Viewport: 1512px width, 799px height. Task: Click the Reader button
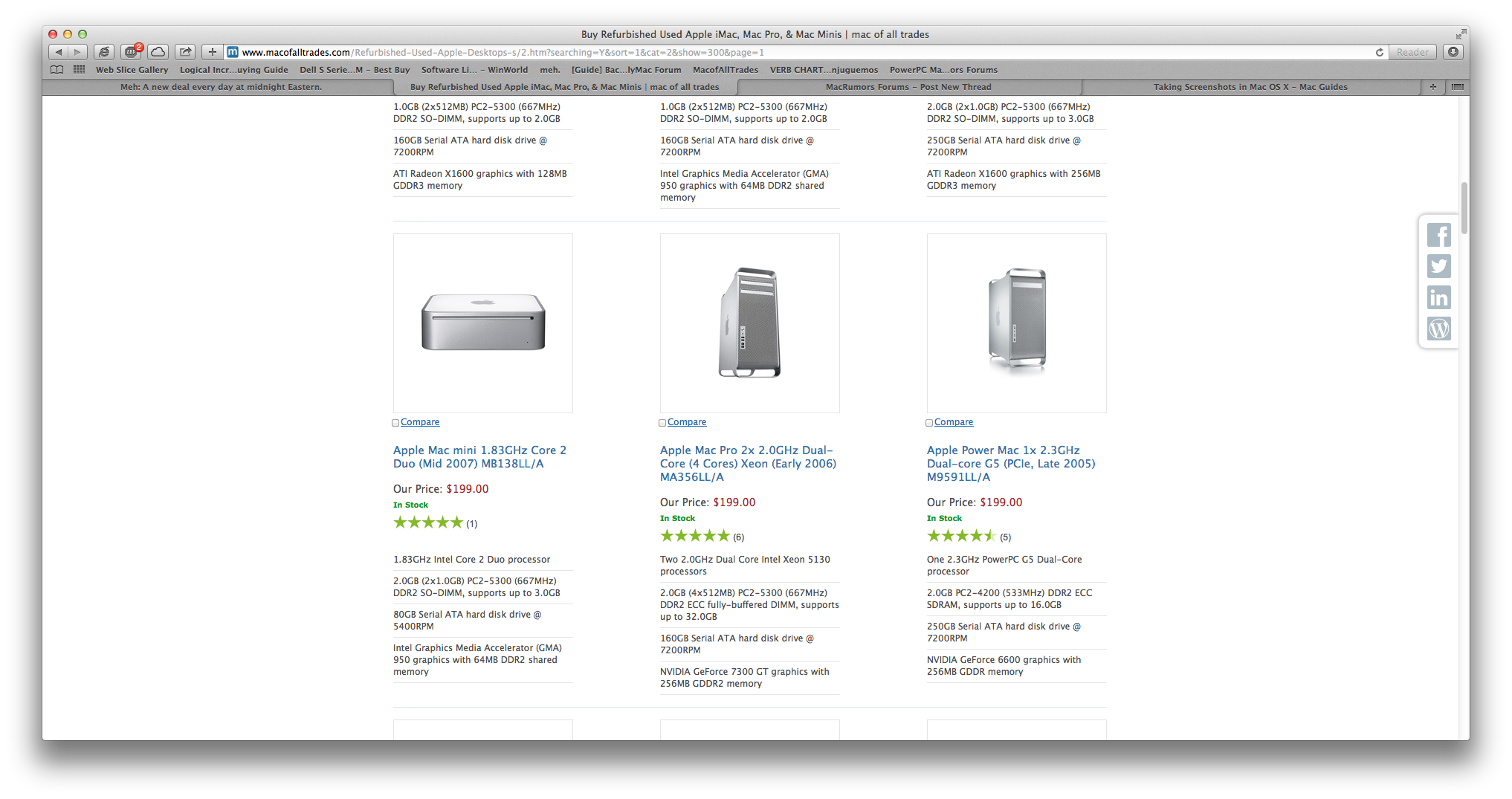point(1412,52)
